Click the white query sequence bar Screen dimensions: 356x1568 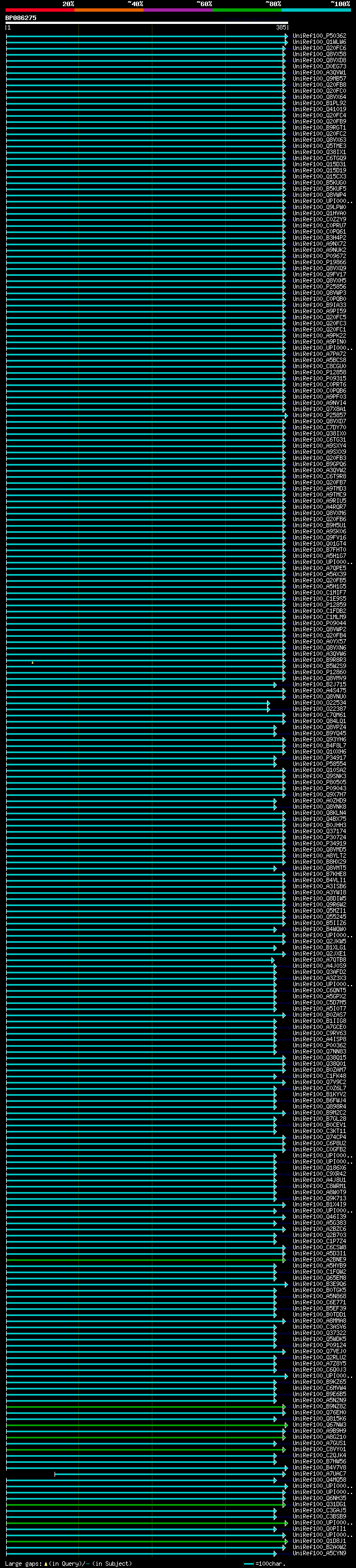pyautogui.click(x=147, y=22)
